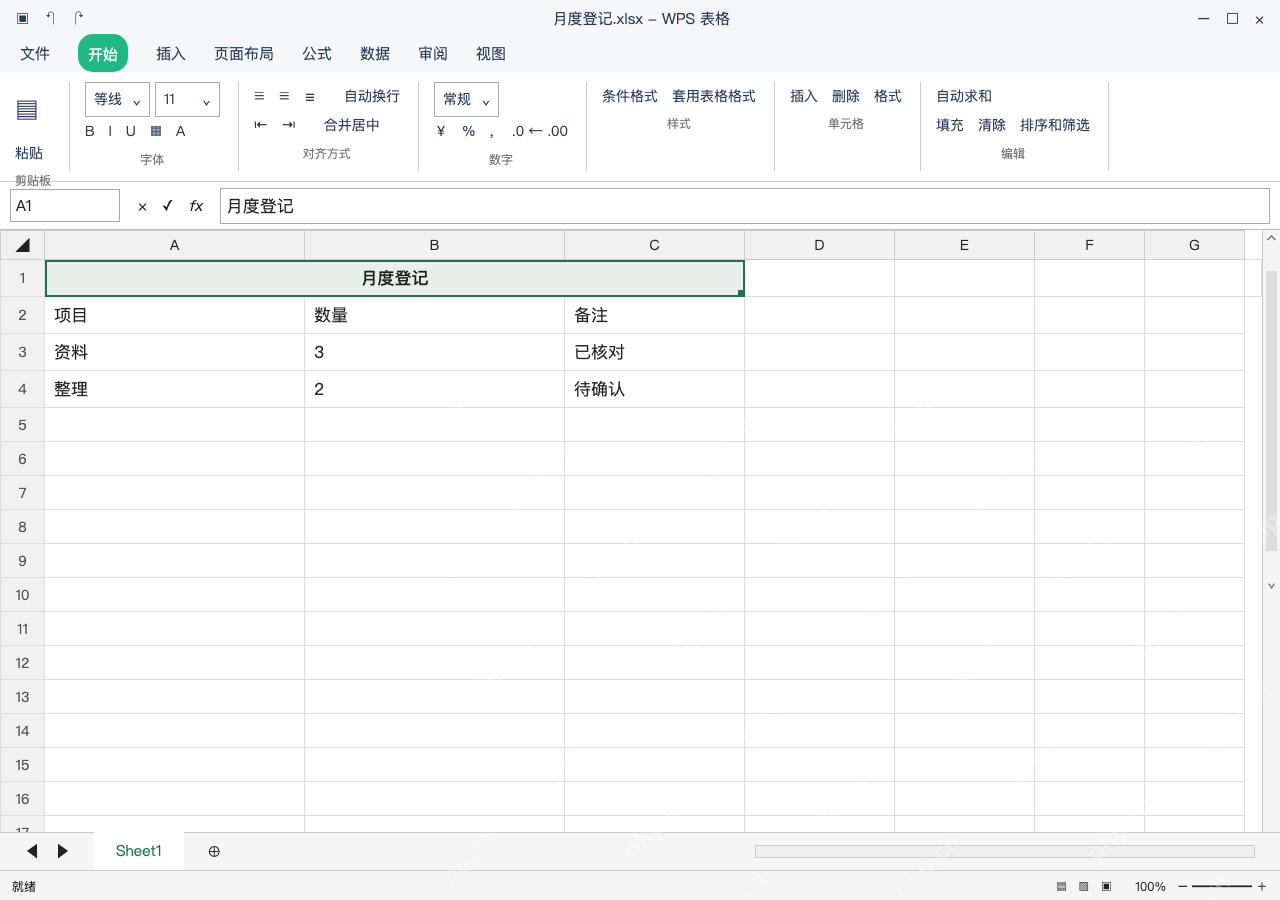This screenshot has height=900, width=1280.
Task: Apply the percent number format
Action: (468, 131)
